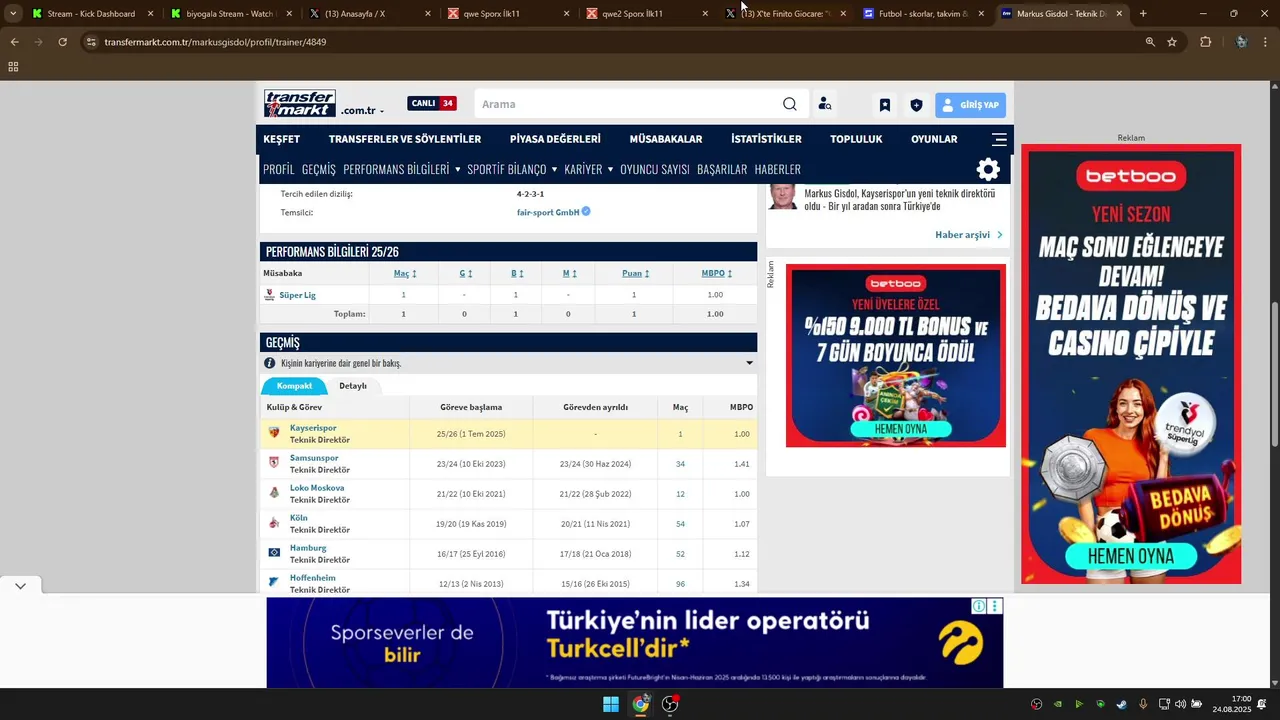Open Haber arşivi link
This screenshot has height=720, width=1280.
pos(969,234)
